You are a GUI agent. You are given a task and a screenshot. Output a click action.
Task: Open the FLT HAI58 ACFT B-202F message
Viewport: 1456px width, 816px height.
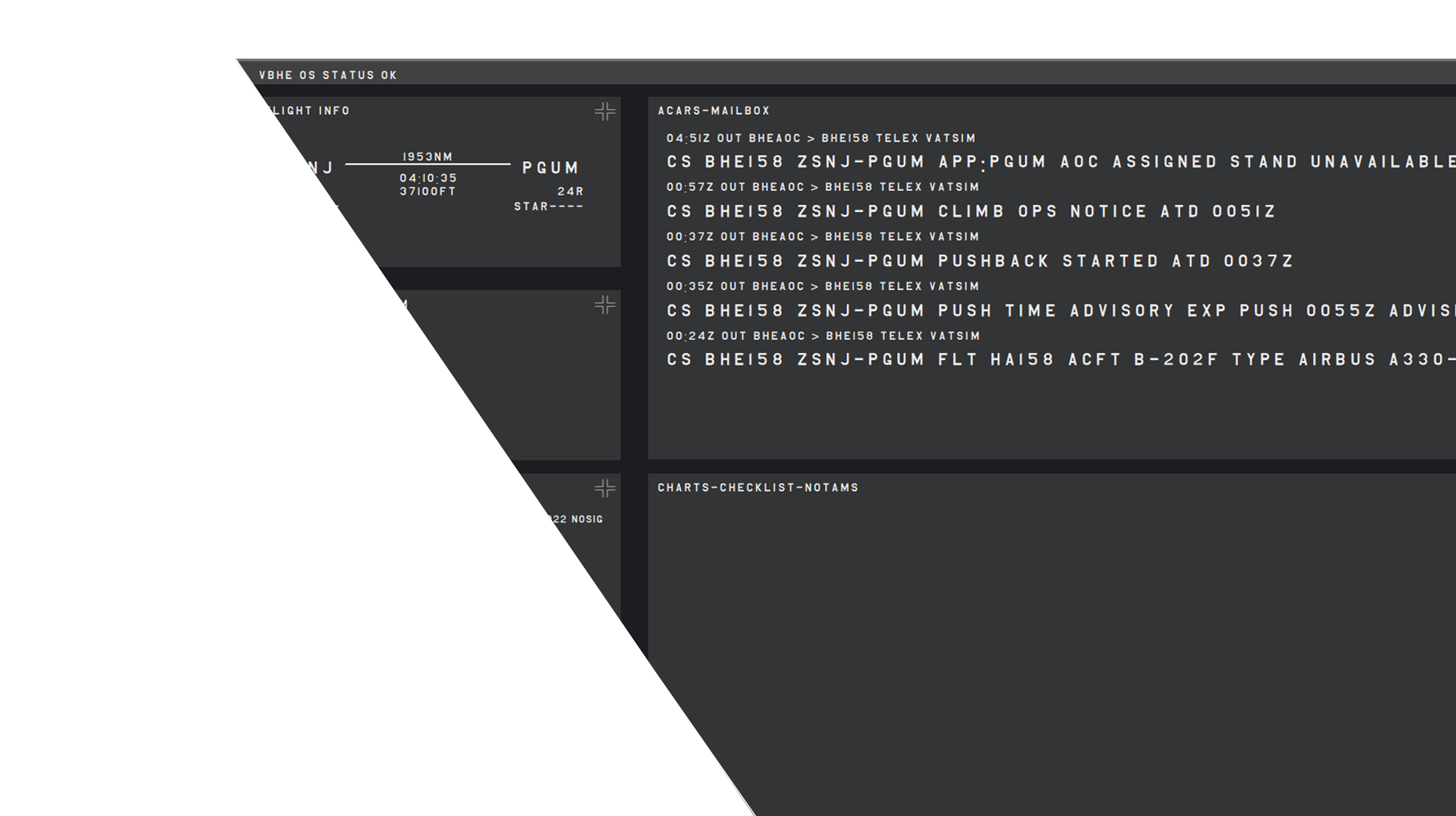pyautogui.click(x=1061, y=360)
